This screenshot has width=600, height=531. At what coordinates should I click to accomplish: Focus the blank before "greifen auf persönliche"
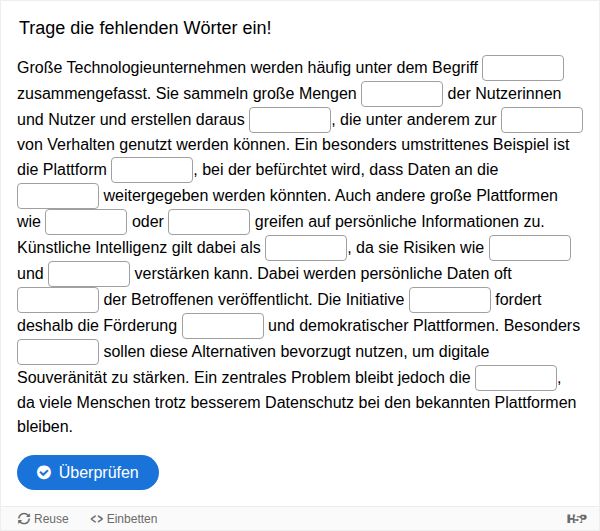(x=209, y=222)
